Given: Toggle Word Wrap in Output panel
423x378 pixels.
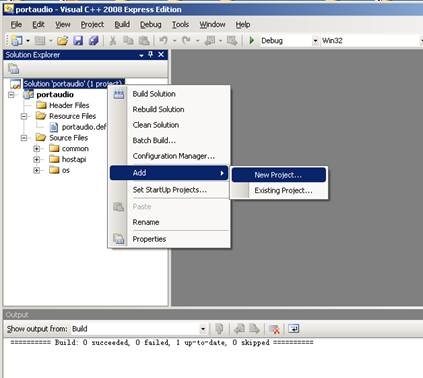Looking at the screenshot, I should [x=293, y=329].
